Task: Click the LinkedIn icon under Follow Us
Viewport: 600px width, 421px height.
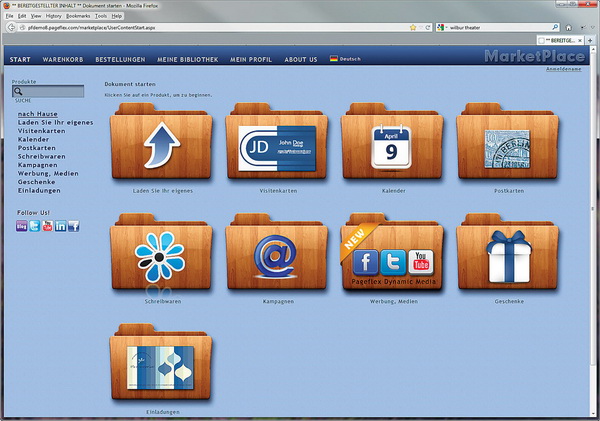Action: pyautogui.click(x=61, y=226)
